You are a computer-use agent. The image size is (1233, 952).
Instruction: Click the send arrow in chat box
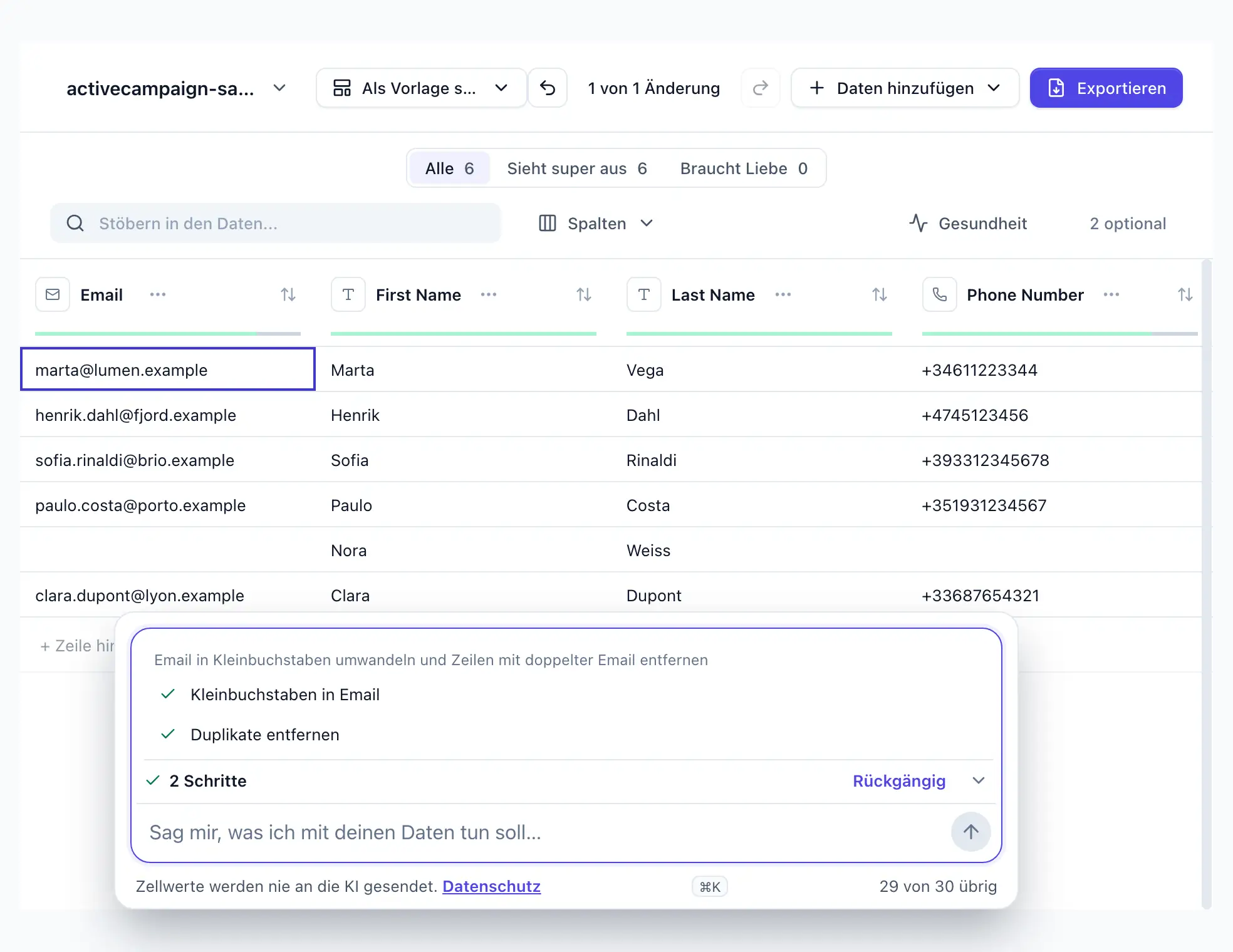click(971, 832)
